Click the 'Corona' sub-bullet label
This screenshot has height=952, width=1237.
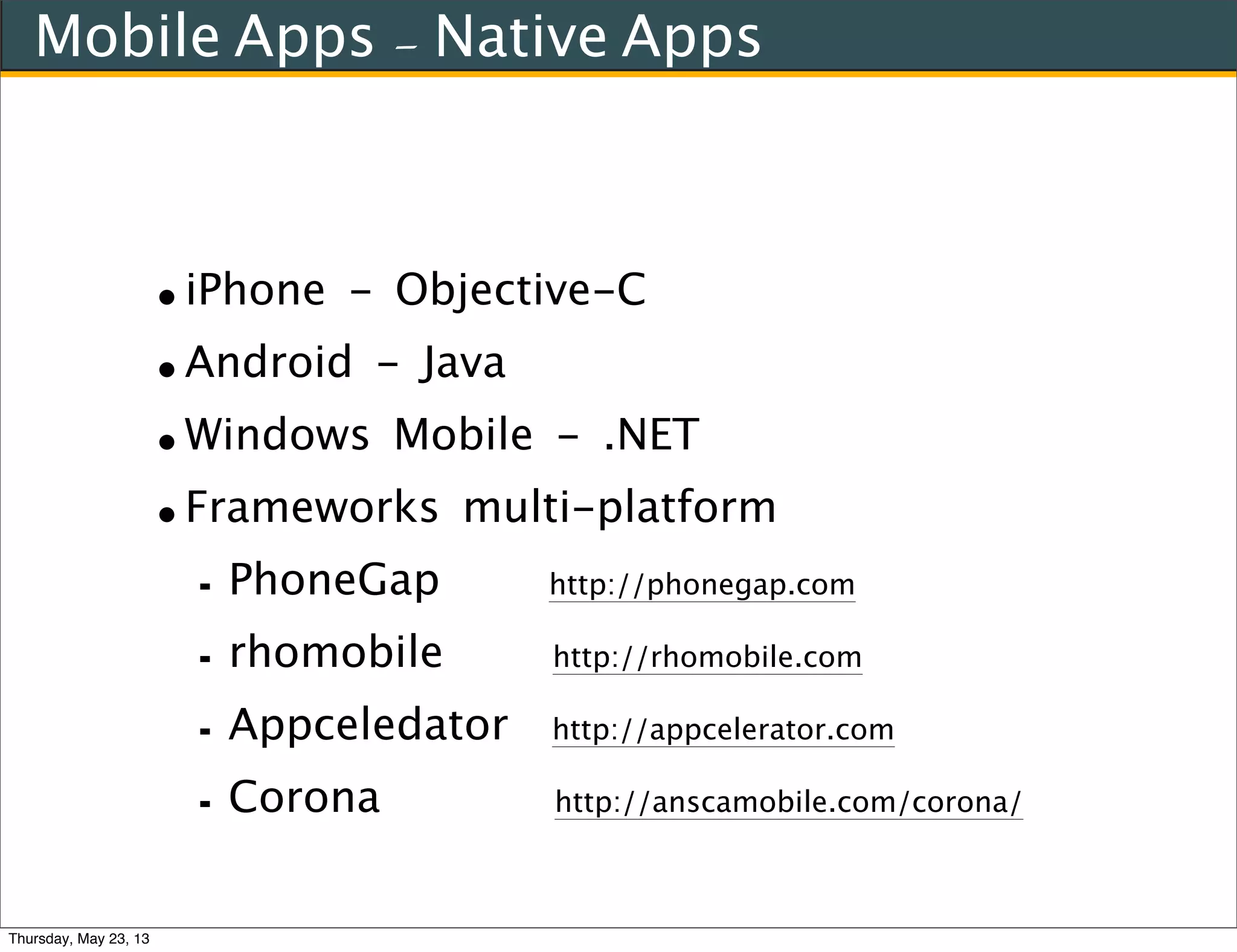304,797
